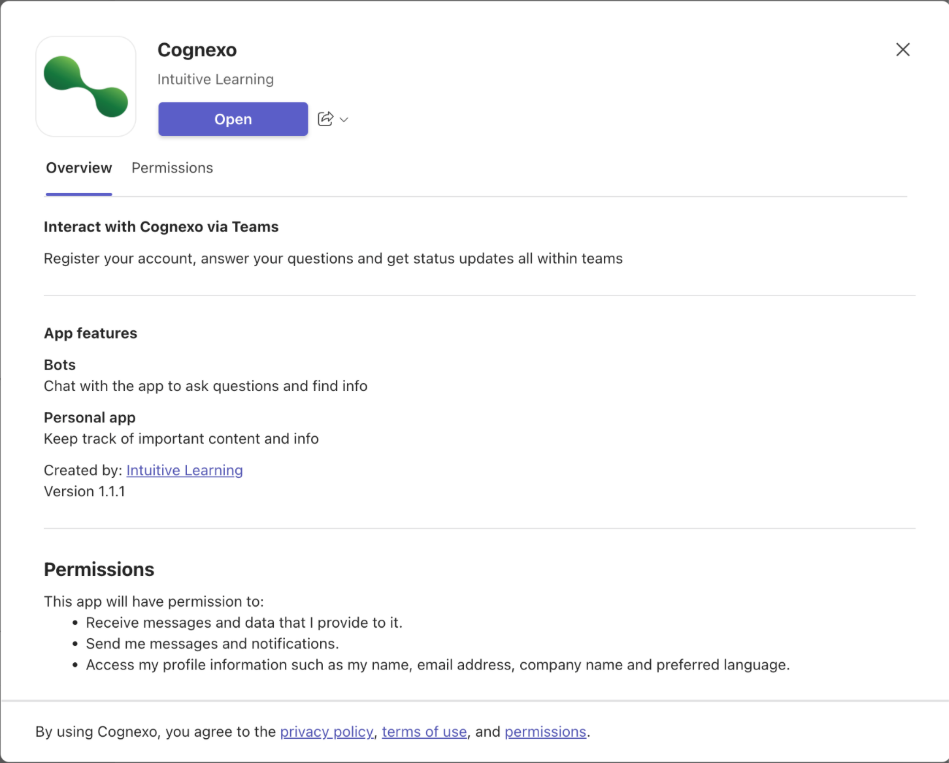Close the Cognexo app details dialog
Image resolution: width=949 pixels, height=763 pixels.
(x=902, y=50)
